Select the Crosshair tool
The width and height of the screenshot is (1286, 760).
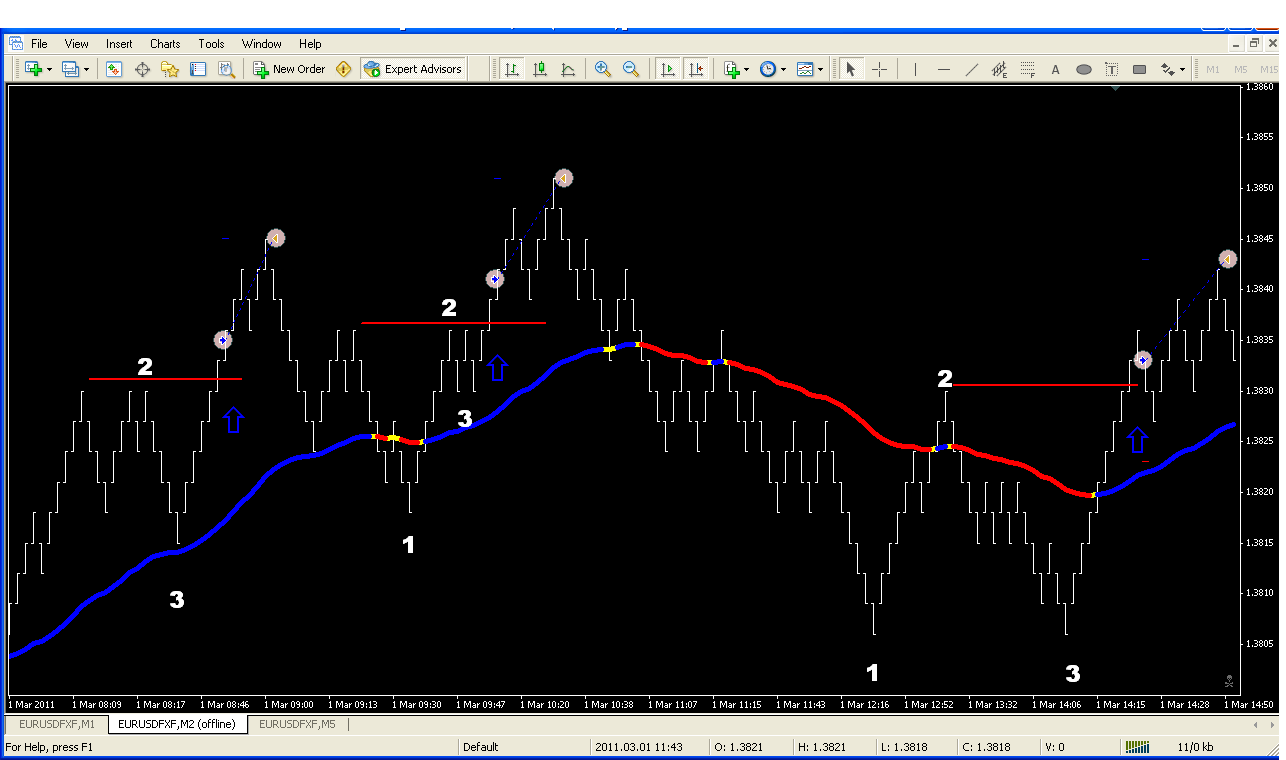(879, 69)
